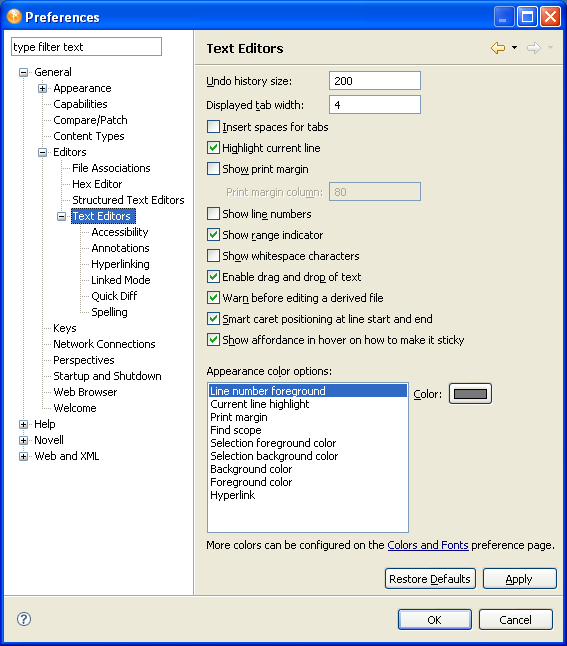Click the Apply button

pos(520,579)
